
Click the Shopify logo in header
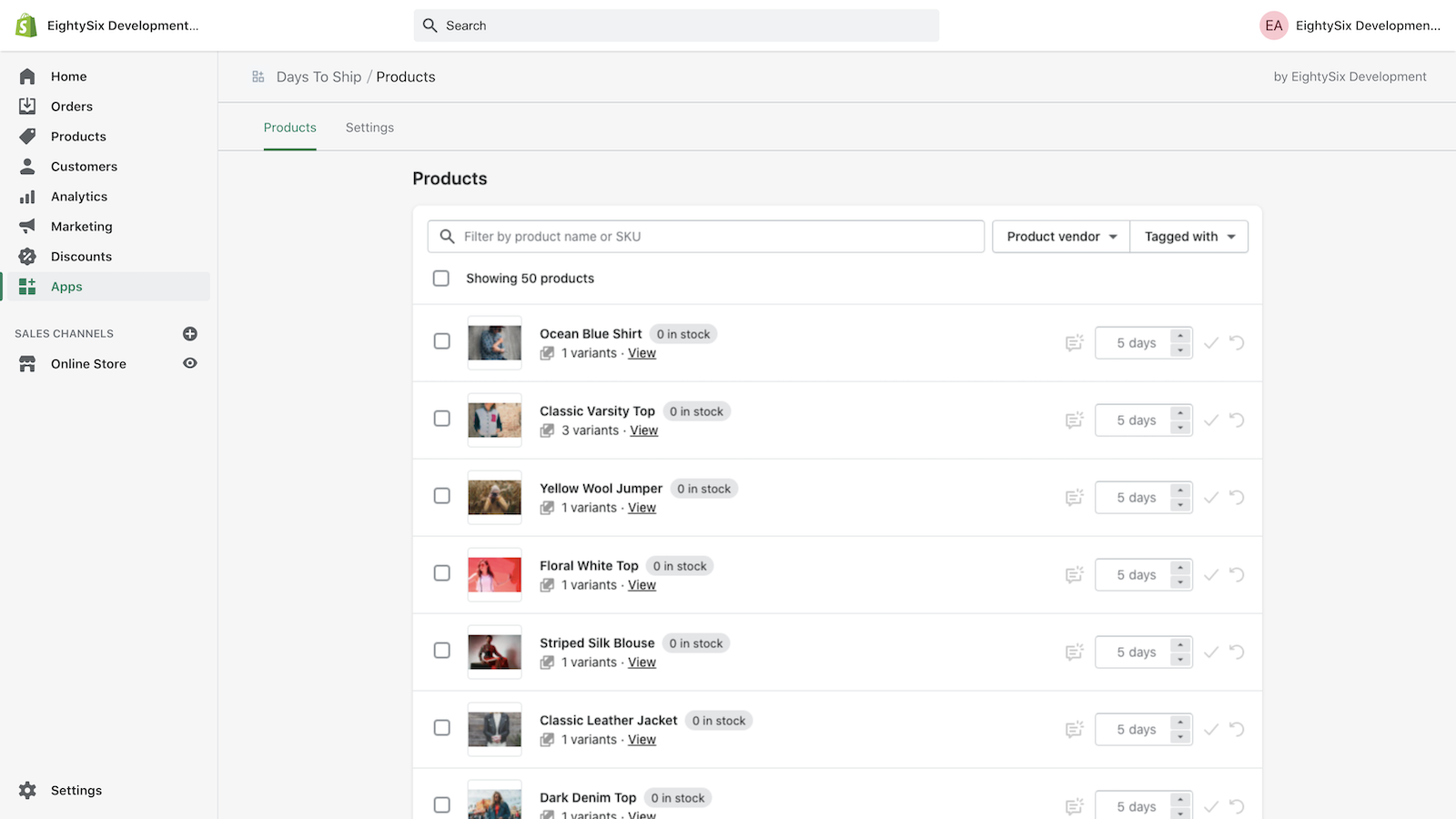26,25
